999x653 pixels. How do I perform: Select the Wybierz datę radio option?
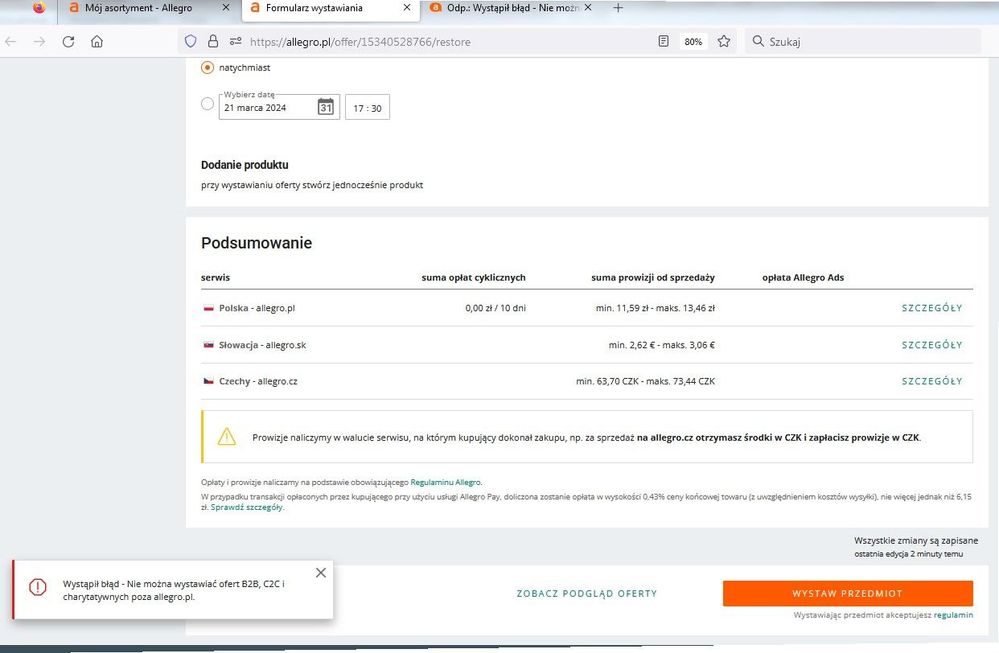[207, 104]
